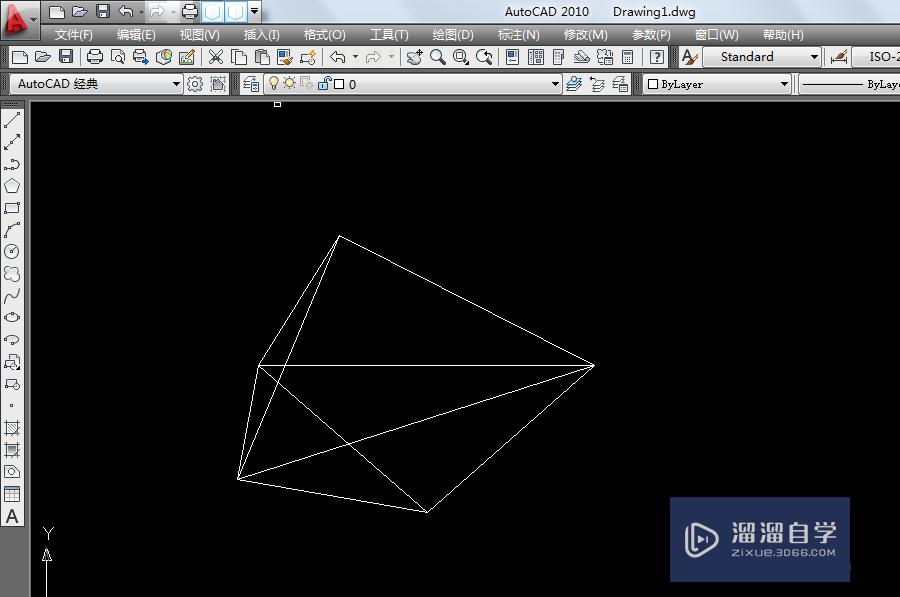Click the Insert Block tool

tap(12, 362)
